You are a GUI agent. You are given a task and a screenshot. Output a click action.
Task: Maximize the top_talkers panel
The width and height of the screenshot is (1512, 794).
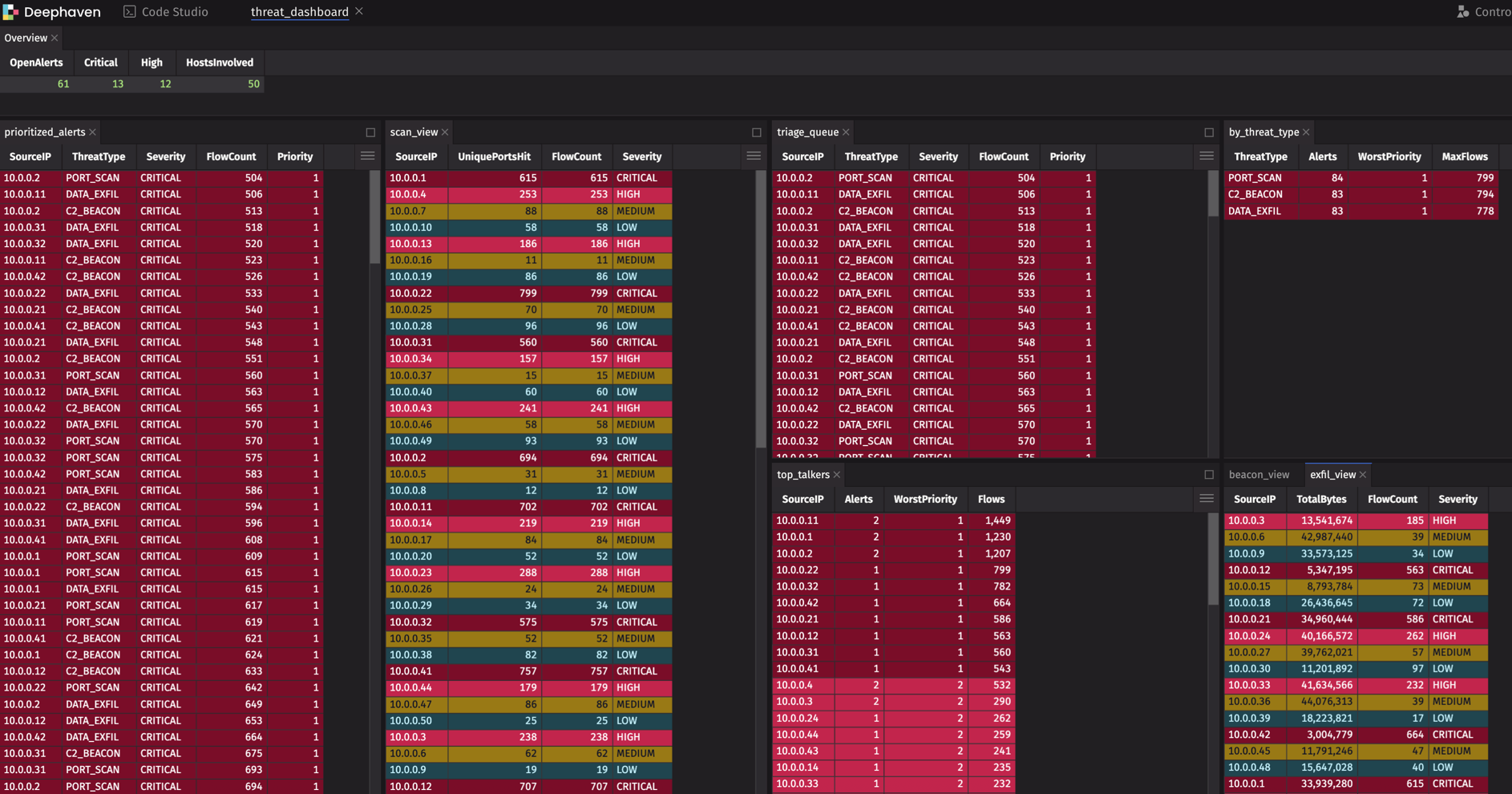coord(1209,475)
